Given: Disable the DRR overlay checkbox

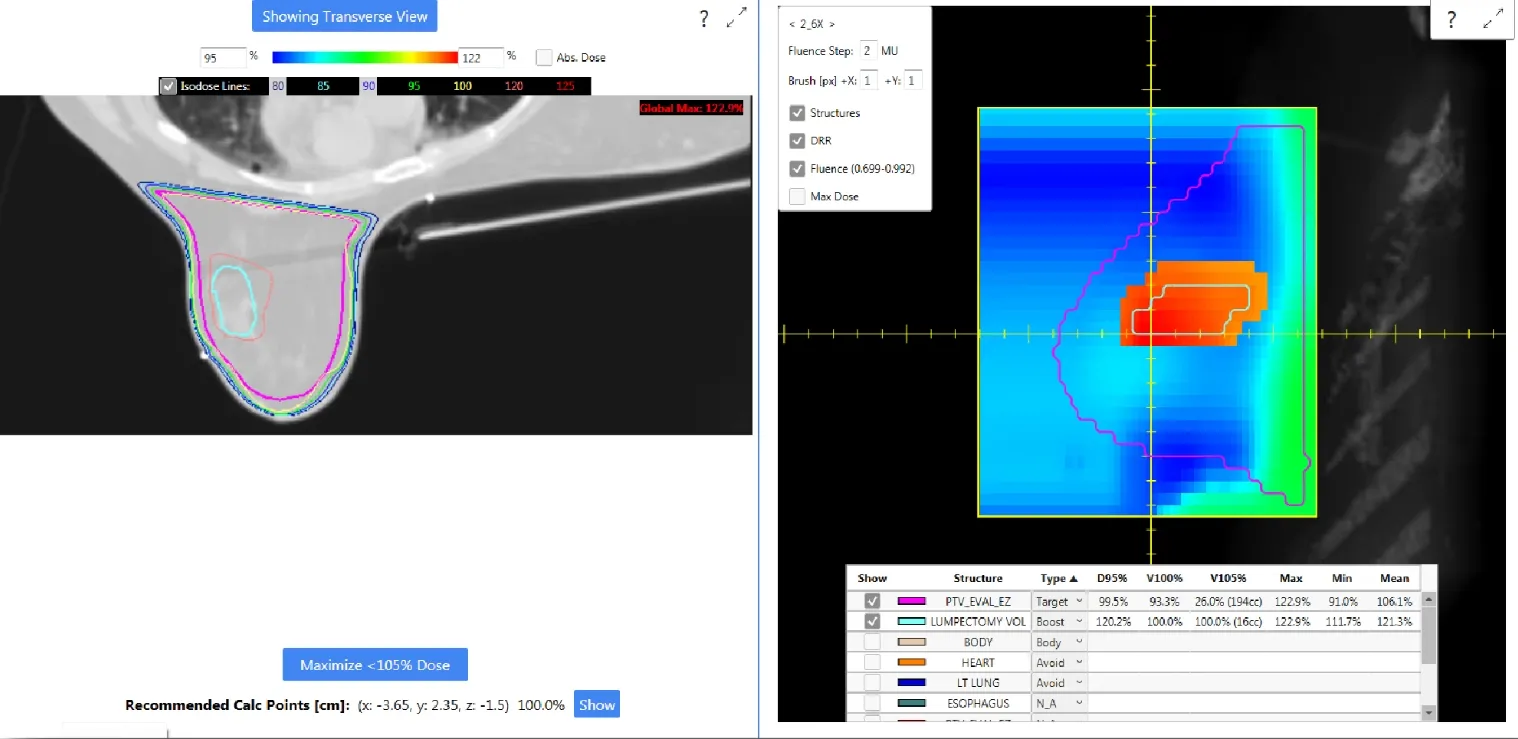Looking at the screenshot, I should coord(797,140).
